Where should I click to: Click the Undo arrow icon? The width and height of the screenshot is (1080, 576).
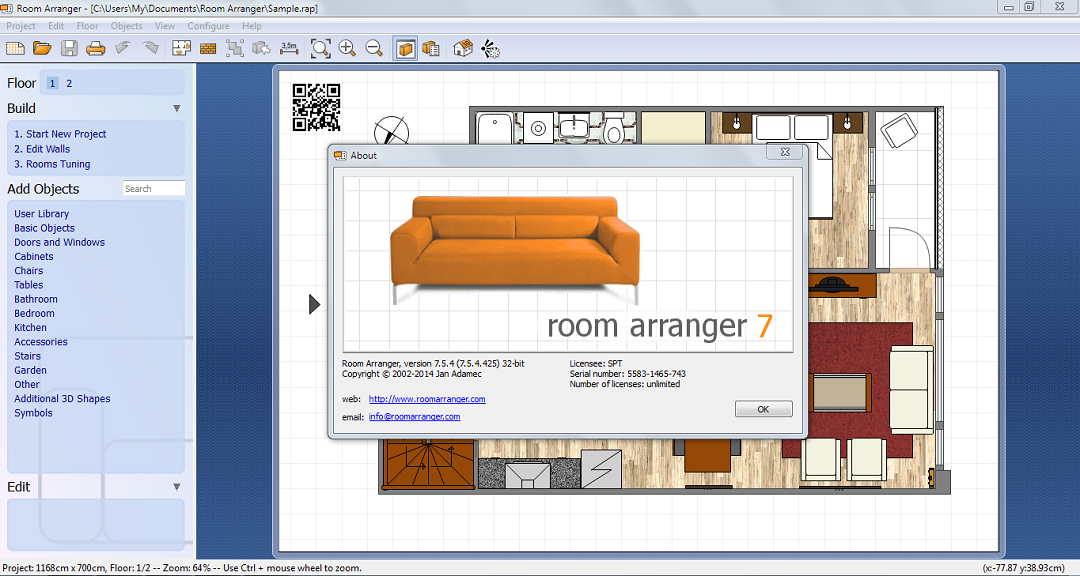[123, 48]
